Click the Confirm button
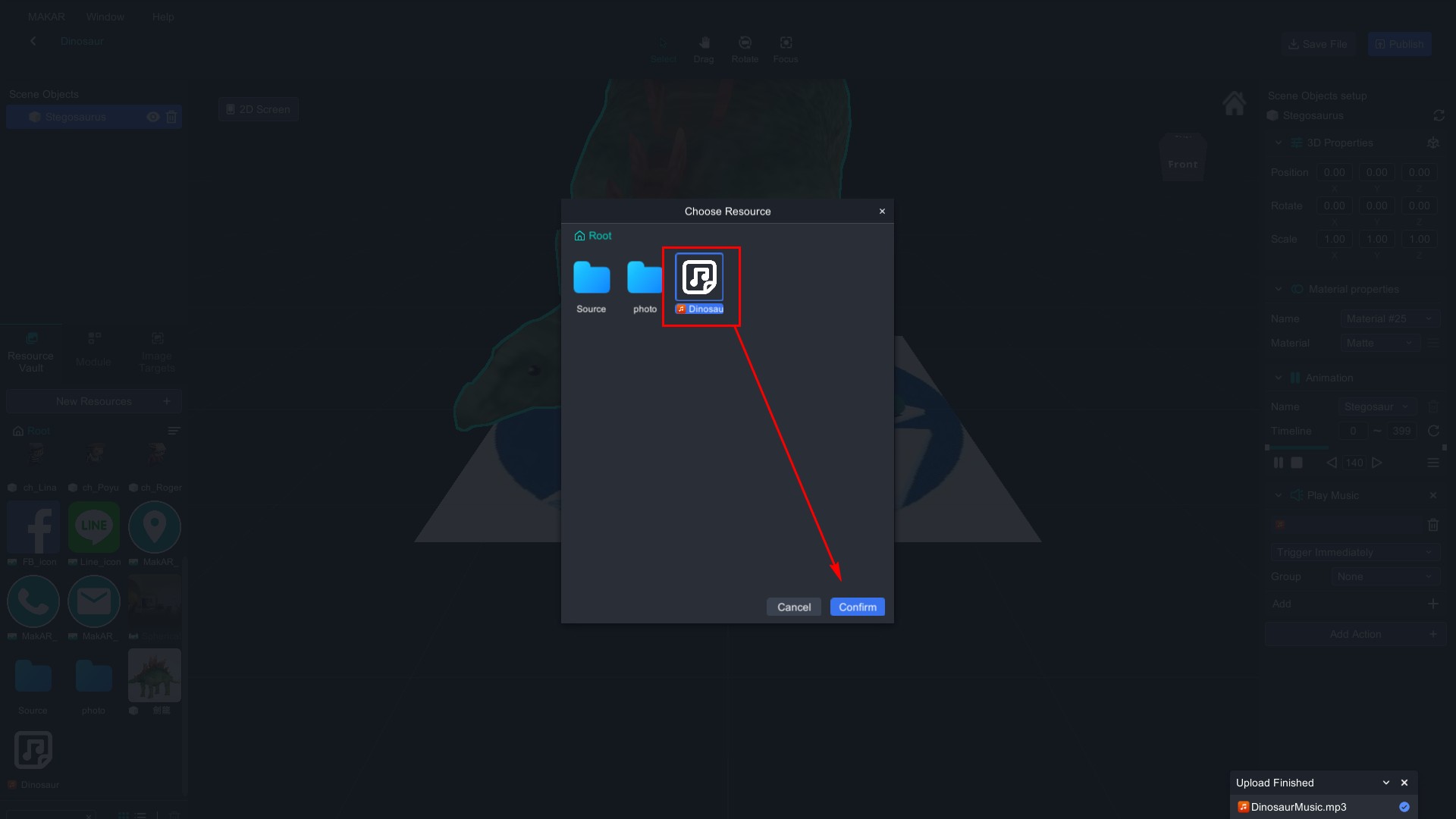1456x819 pixels. tap(857, 607)
